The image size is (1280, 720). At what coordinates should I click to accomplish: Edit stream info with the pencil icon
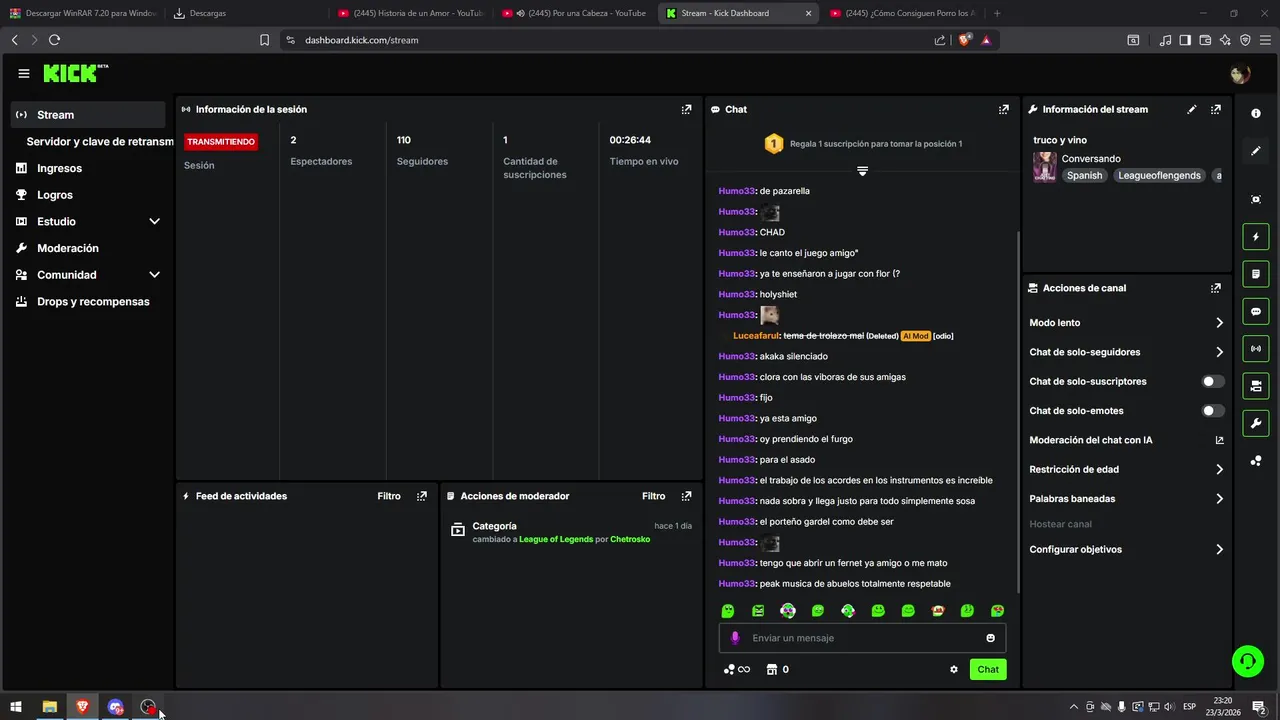pyautogui.click(x=1192, y=109)
